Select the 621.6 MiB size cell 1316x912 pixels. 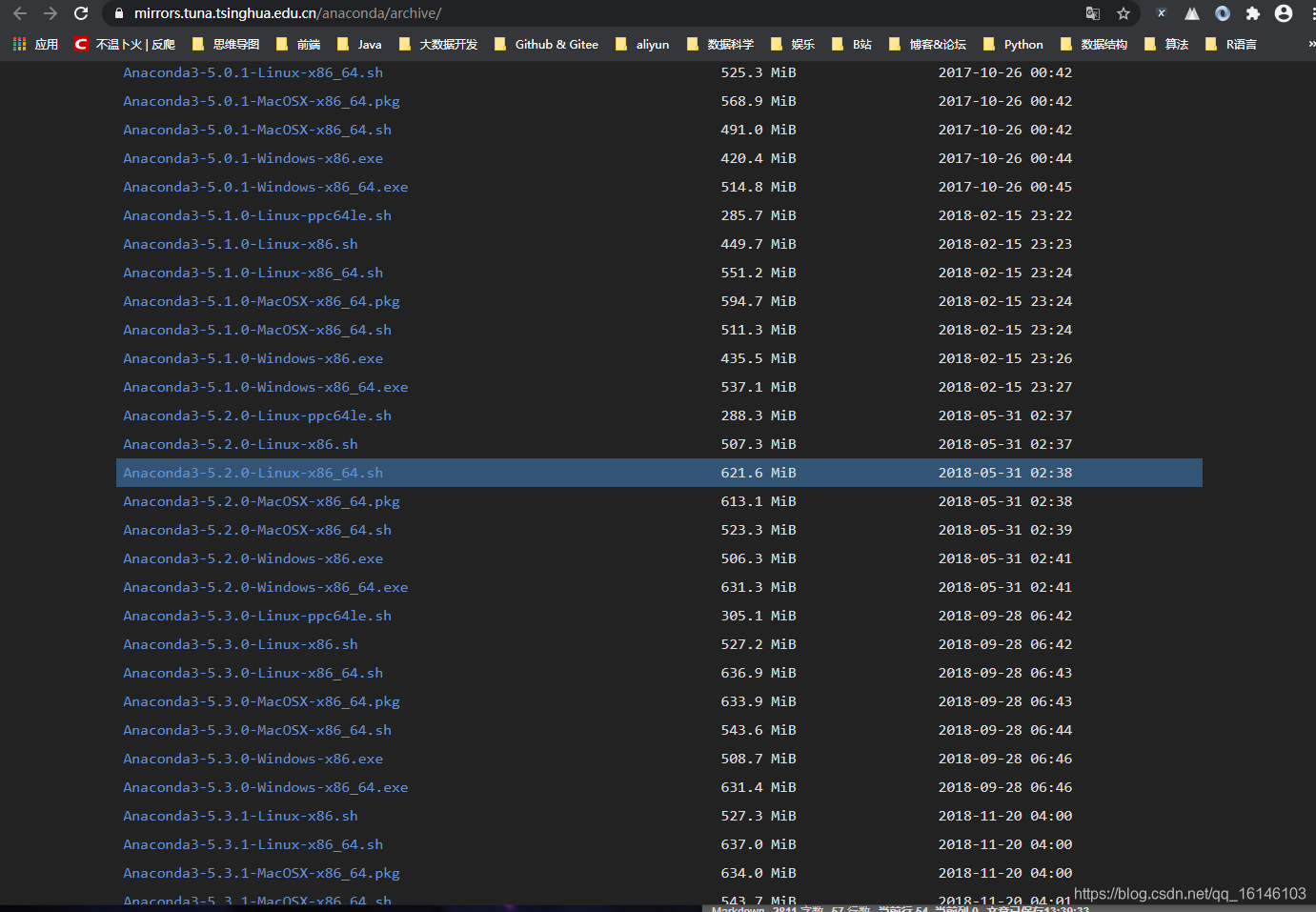(x=759, y=473)
